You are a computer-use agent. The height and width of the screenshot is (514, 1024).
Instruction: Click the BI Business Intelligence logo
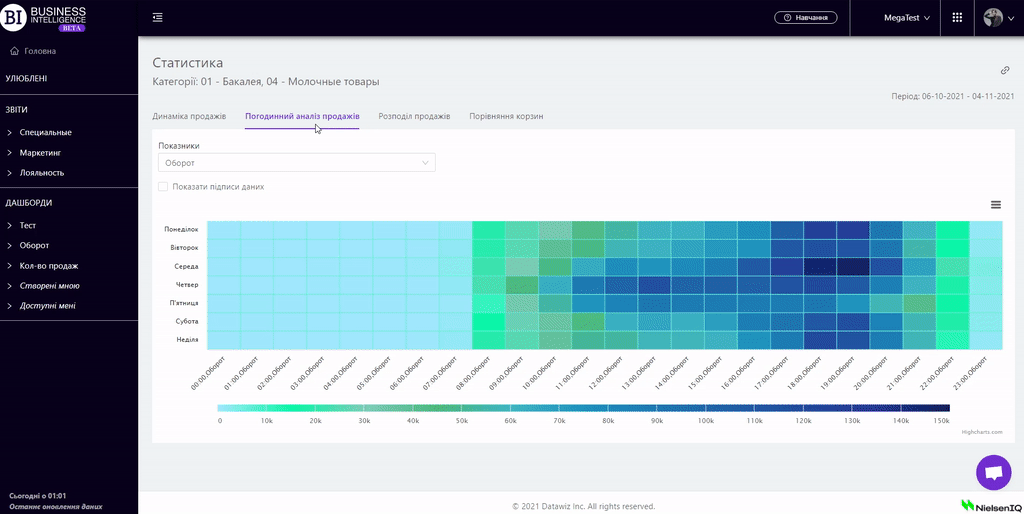tap(45, 18)
